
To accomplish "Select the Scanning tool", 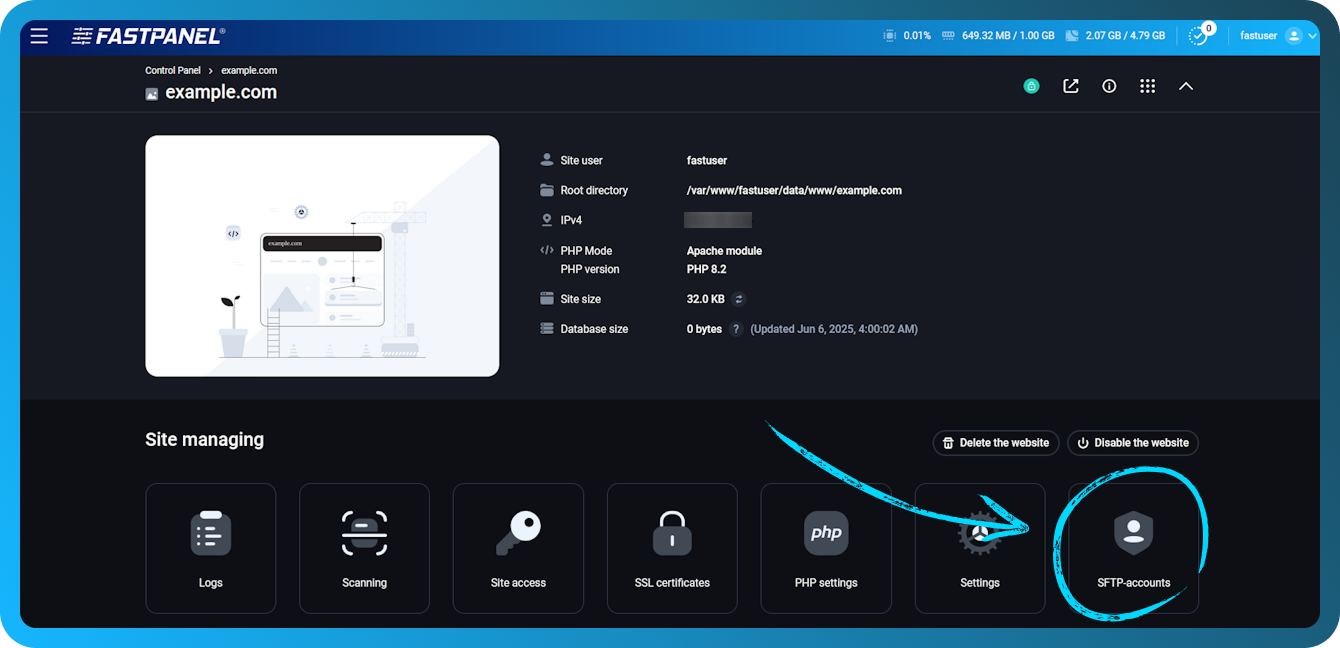I will tap(364, 548).
